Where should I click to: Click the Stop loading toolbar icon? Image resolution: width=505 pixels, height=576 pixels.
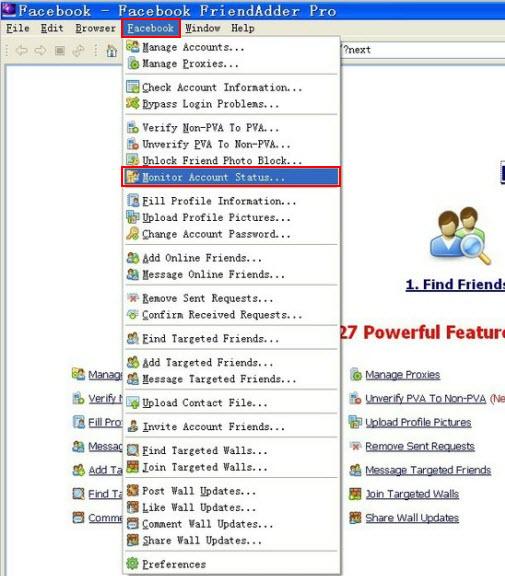59,50
